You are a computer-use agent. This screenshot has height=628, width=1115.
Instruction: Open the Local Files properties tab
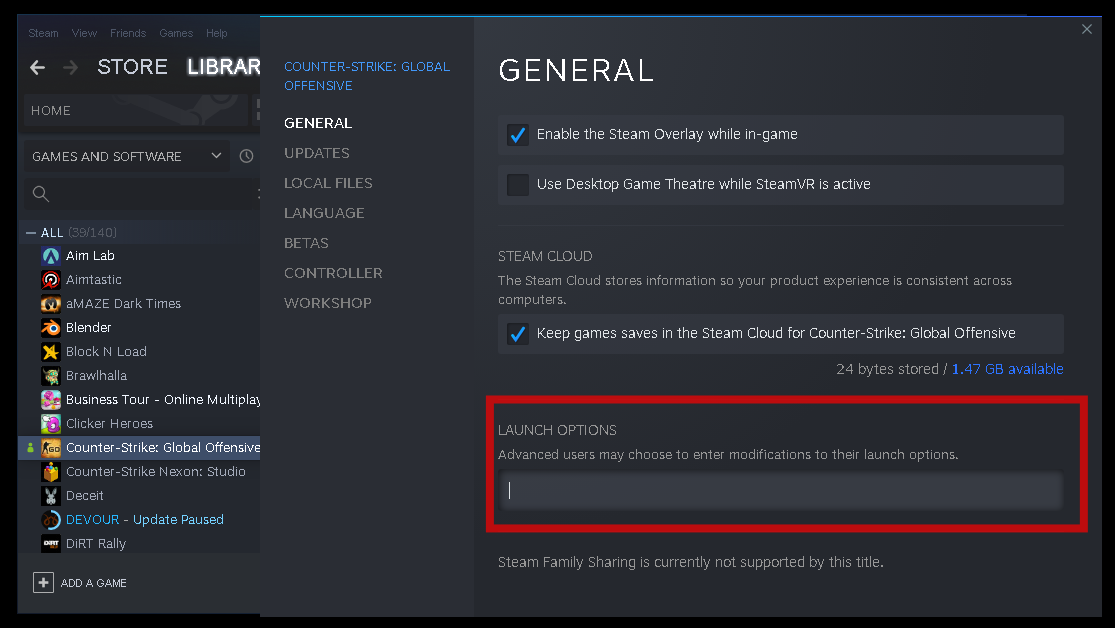(x=328, y=183)
